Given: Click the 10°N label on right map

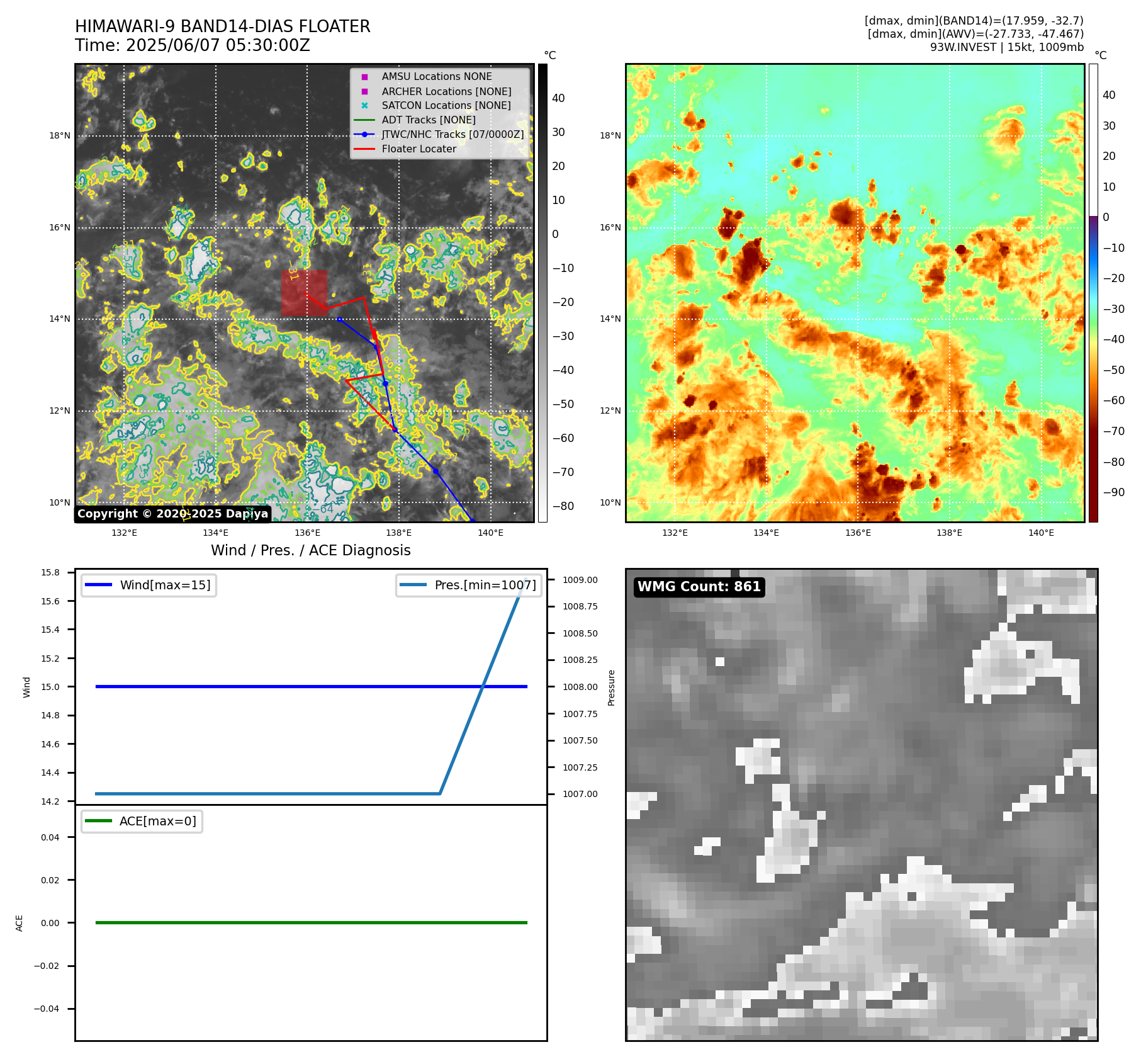Looking at the screenshot, I should 610,502.
